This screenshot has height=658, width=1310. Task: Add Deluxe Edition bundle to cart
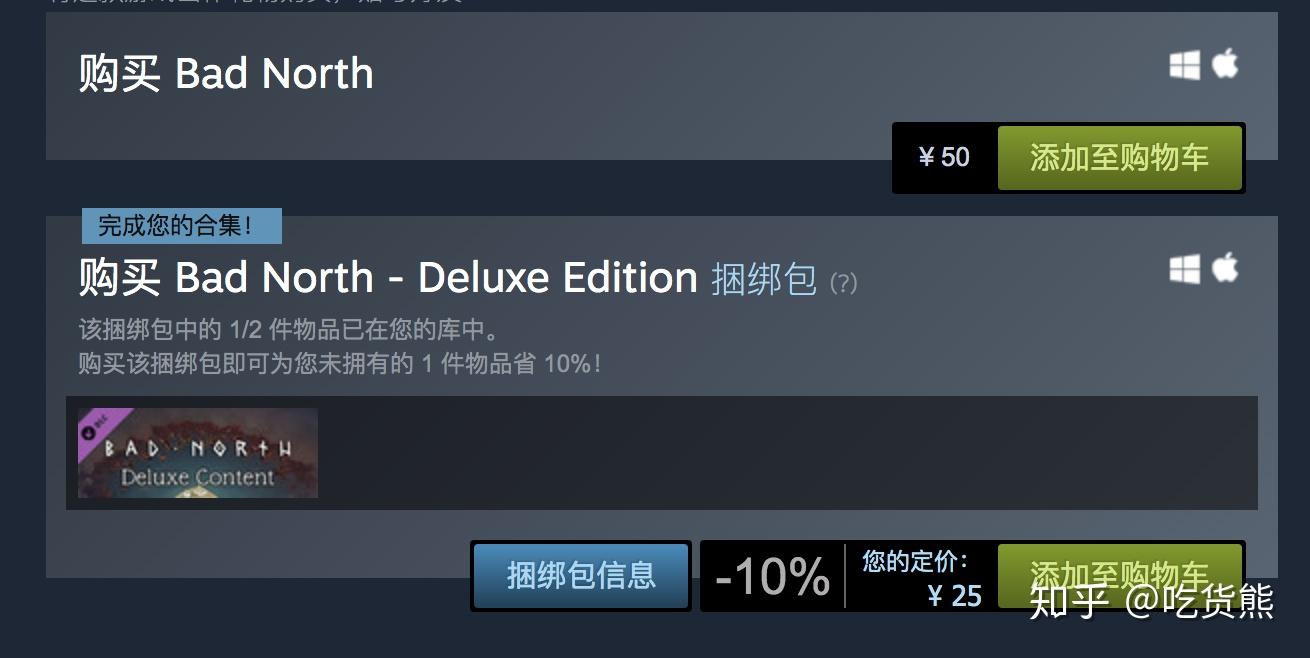pyautogui.click(x=1120, y=573)
